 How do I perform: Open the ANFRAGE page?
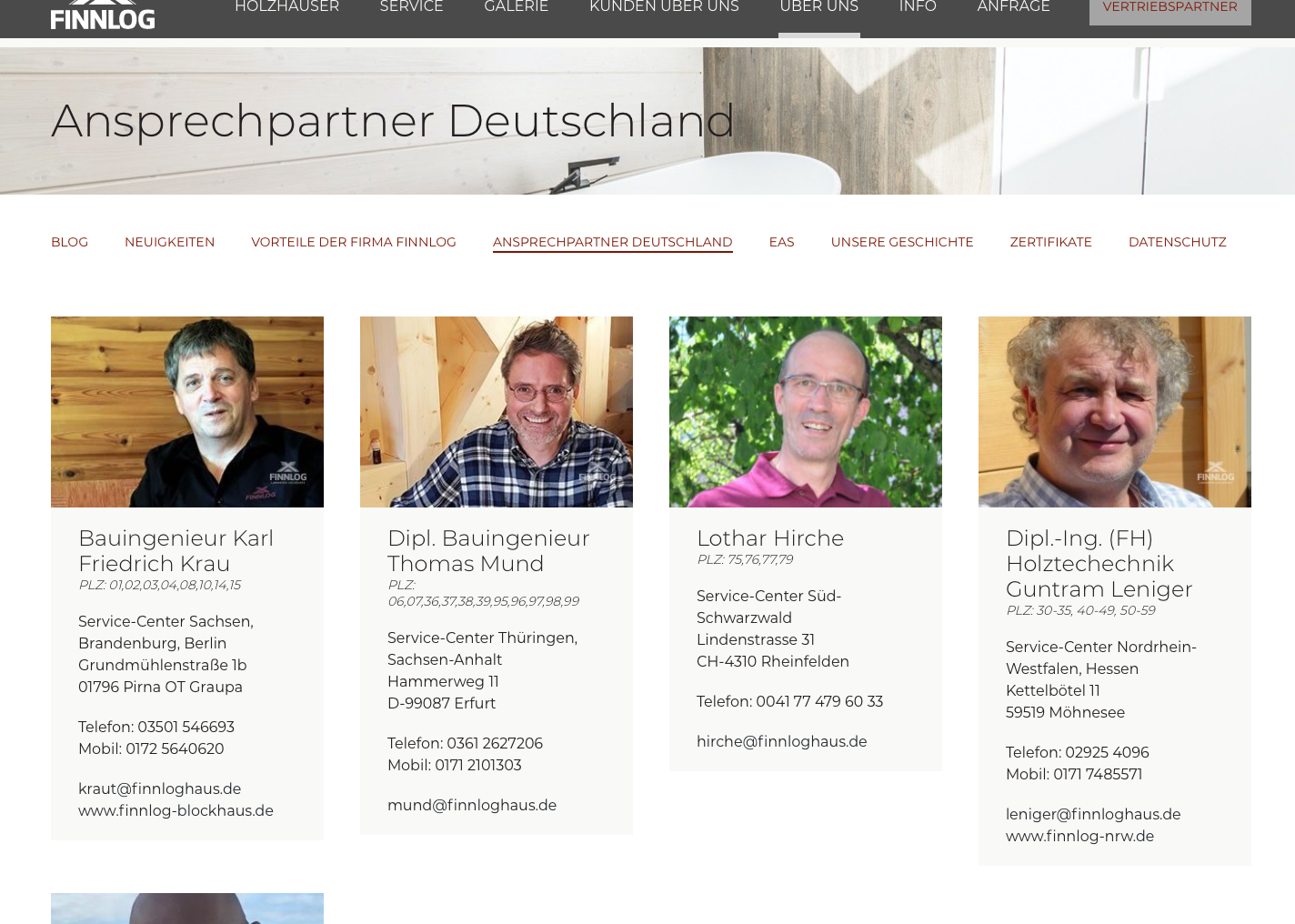1013,7
